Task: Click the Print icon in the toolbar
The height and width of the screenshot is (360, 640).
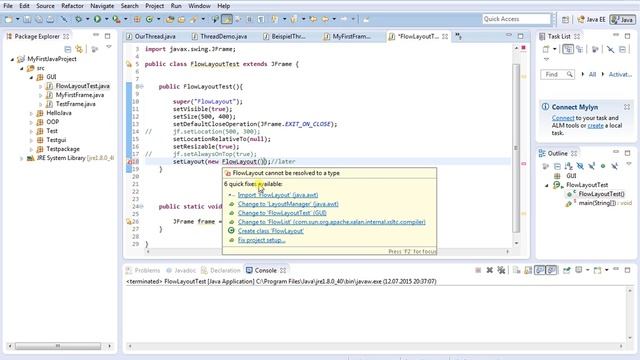Action: coord(50,19)
